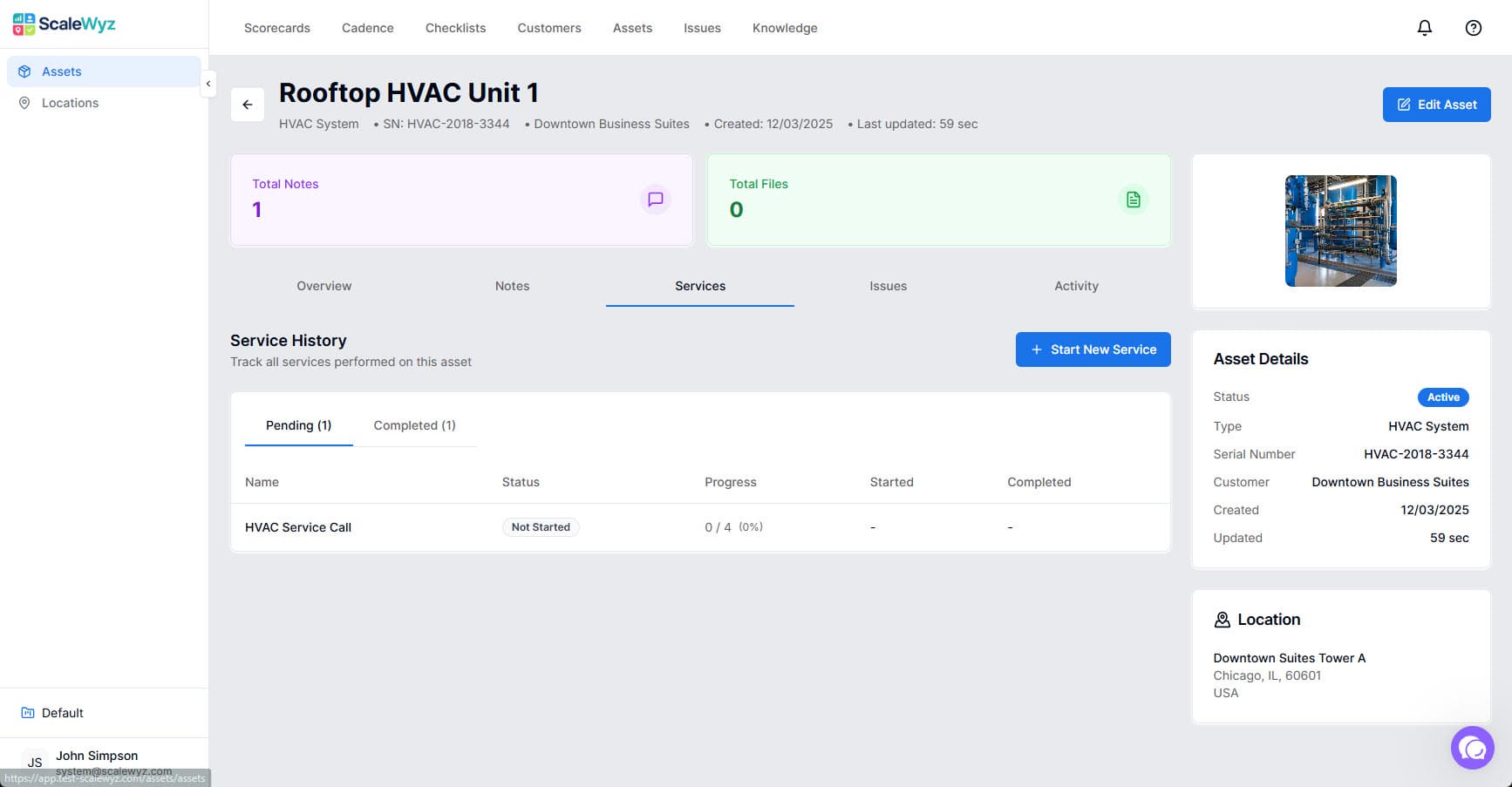Open the Default workspace selector
This screenshot has width=1512, height=787.
(63, 713)
